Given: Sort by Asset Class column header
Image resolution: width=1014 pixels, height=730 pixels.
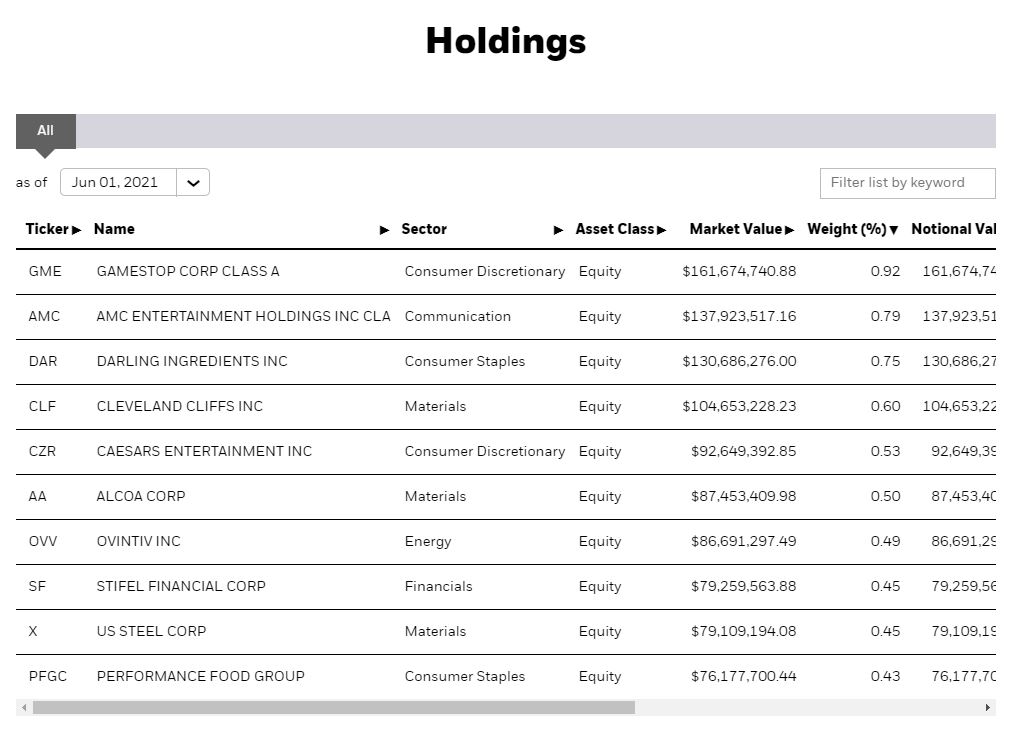Looking at the screenshot, I should (615, 229).
